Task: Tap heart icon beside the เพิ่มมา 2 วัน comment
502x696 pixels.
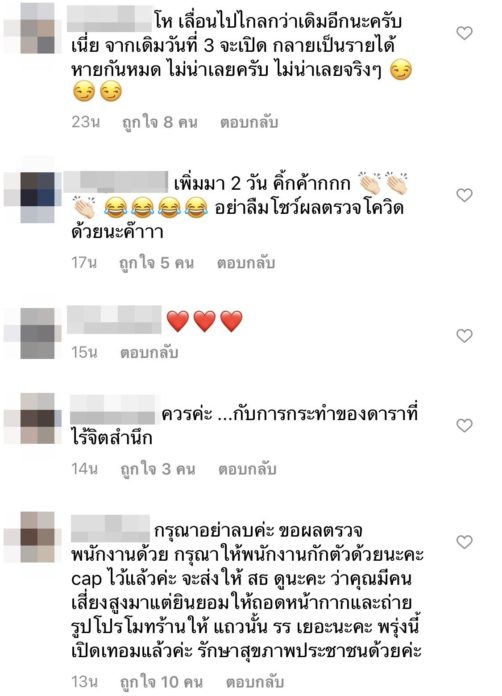Action: tap(464, 195)
